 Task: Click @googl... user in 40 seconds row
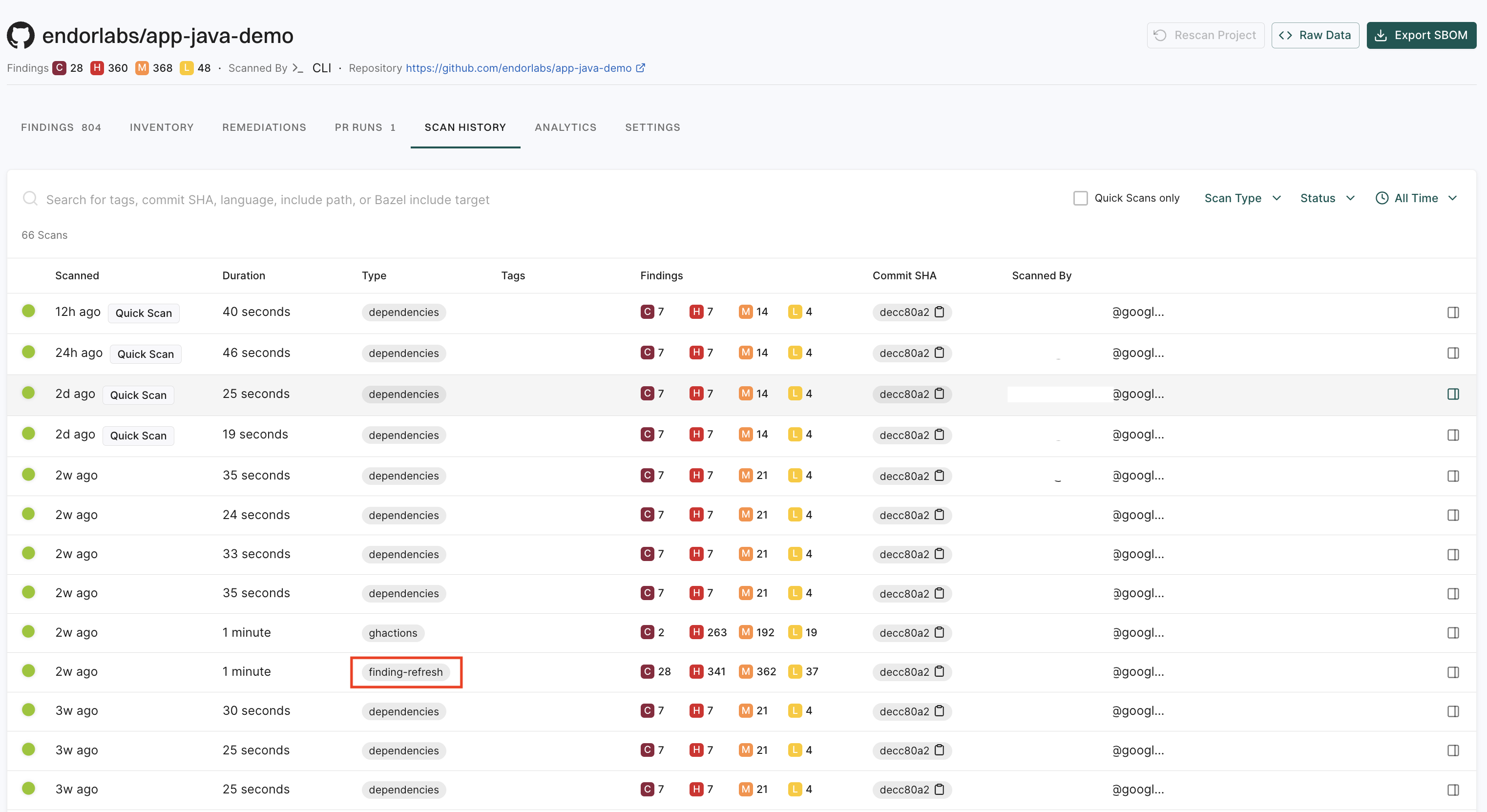click(1138, 312)
